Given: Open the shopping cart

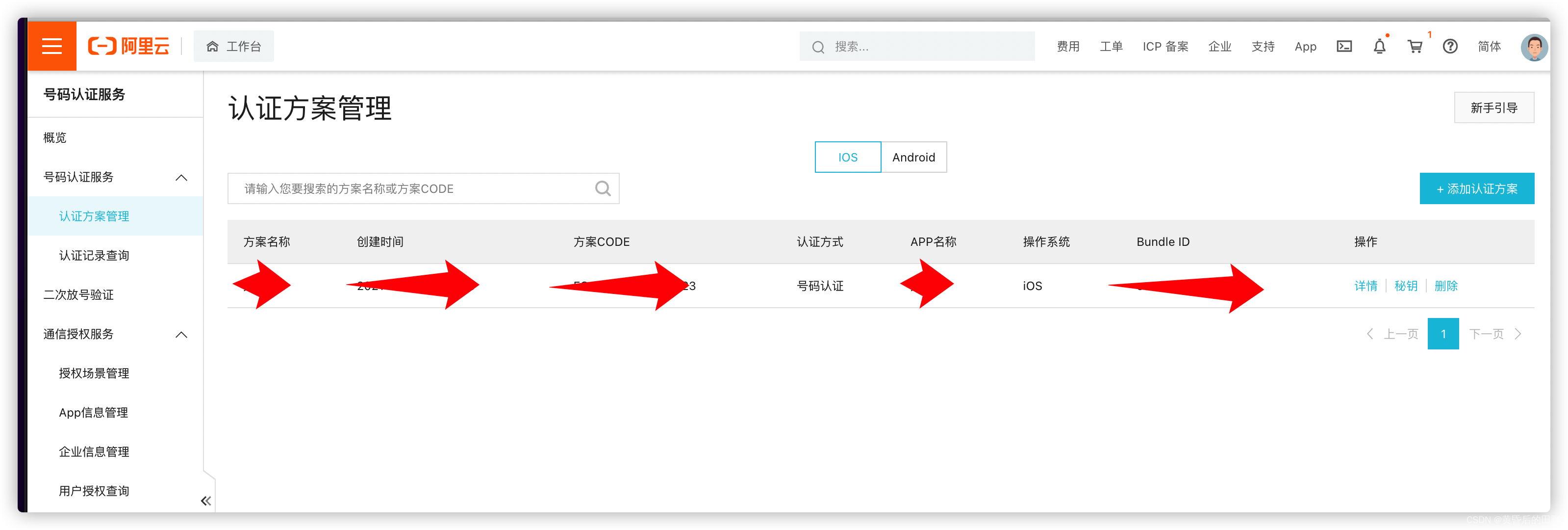Looking at the screenshot, I should [x=1415, y=46].
